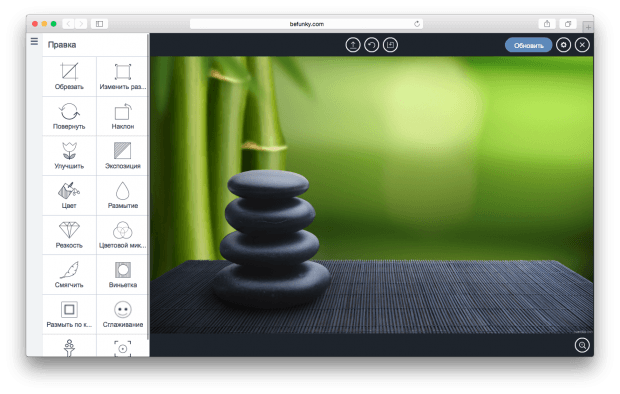
Task: Choose the Резкость sharpen tool
Action: [69, 235]
